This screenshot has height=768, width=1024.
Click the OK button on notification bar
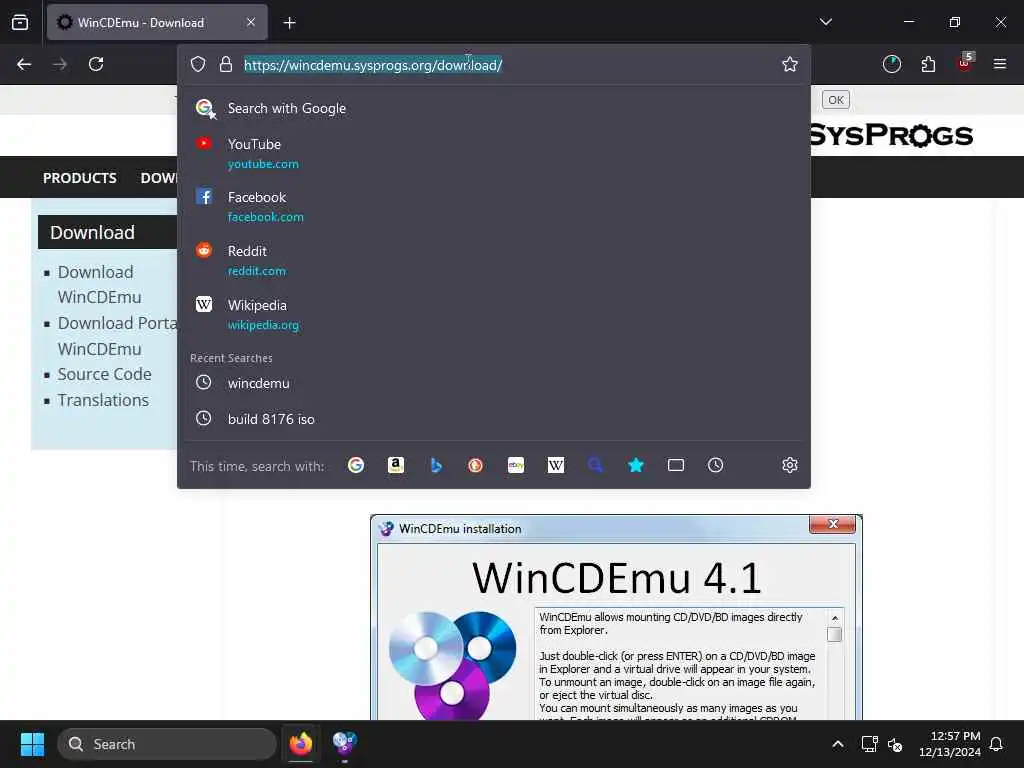coord(835,100)
